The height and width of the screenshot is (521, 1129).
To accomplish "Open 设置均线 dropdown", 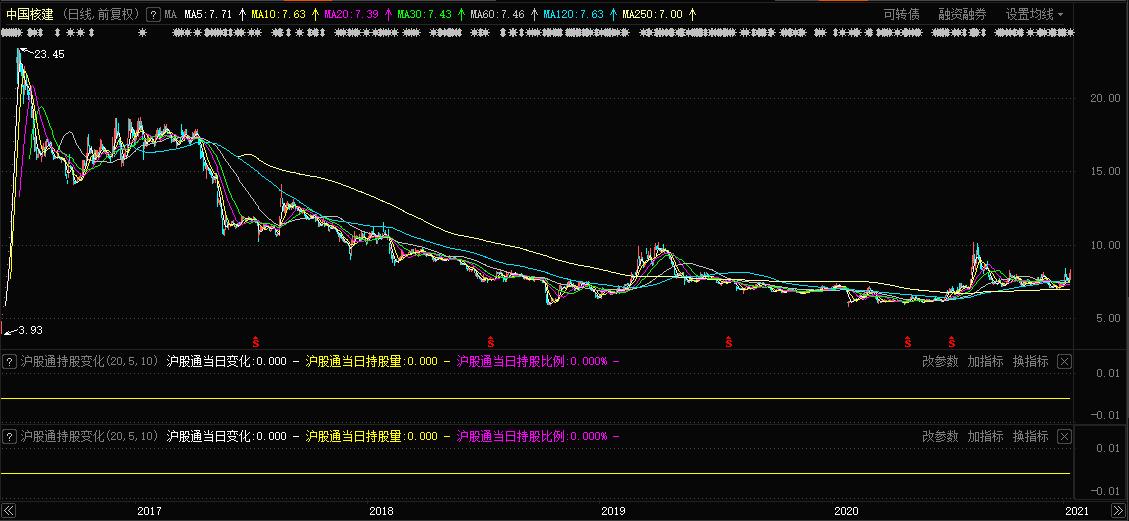I will pos(1034,14).
